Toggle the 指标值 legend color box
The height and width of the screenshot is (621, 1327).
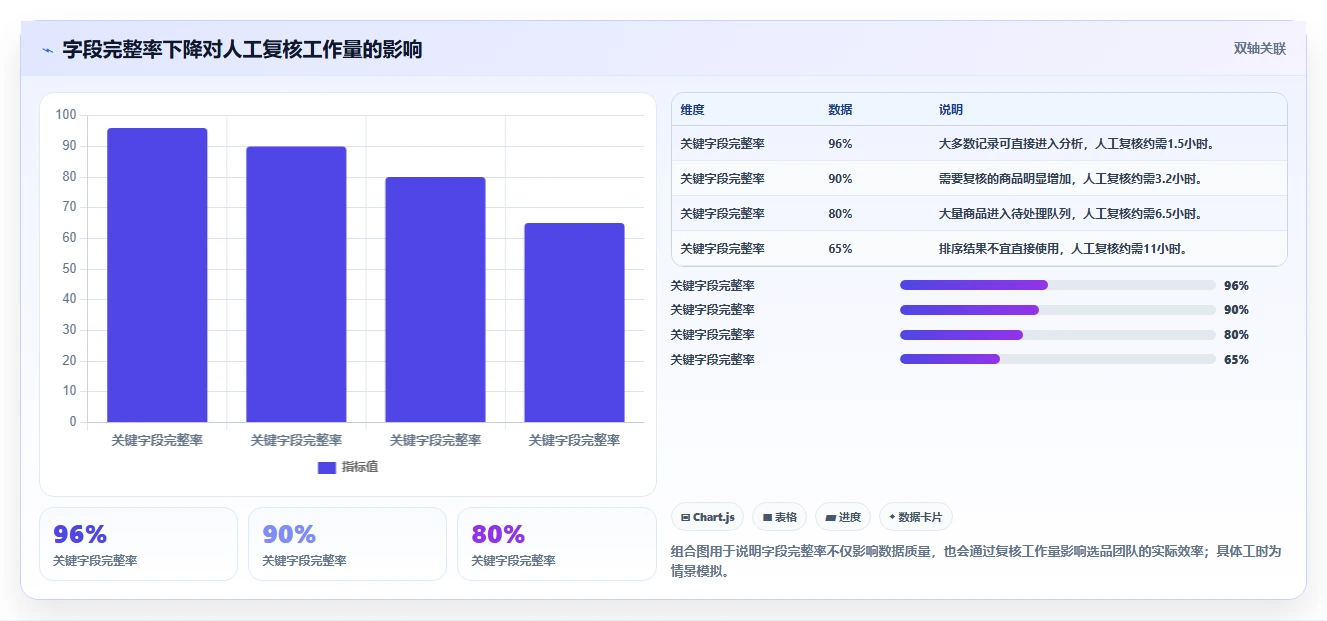point(327,467)
